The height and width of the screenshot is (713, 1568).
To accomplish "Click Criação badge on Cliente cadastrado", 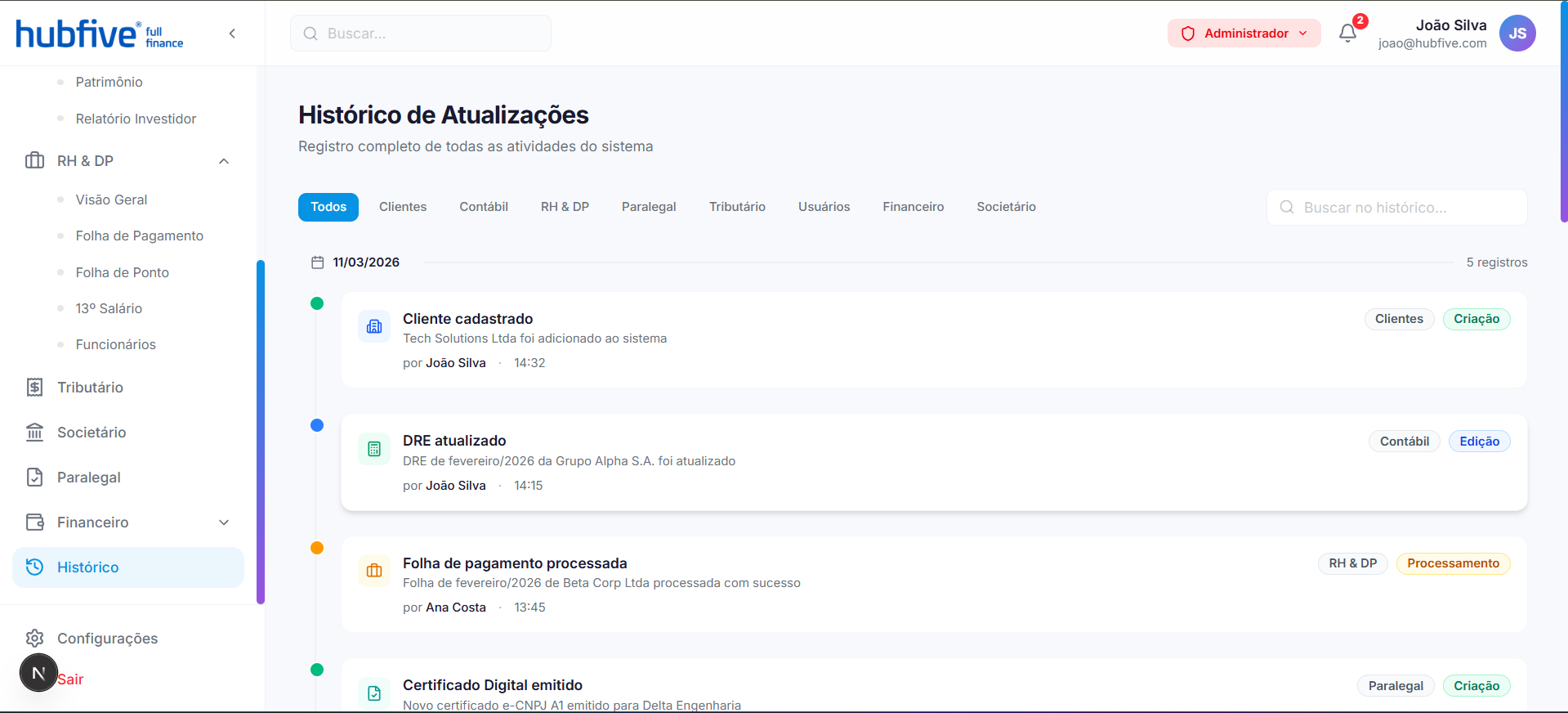I will point(1476,319).
